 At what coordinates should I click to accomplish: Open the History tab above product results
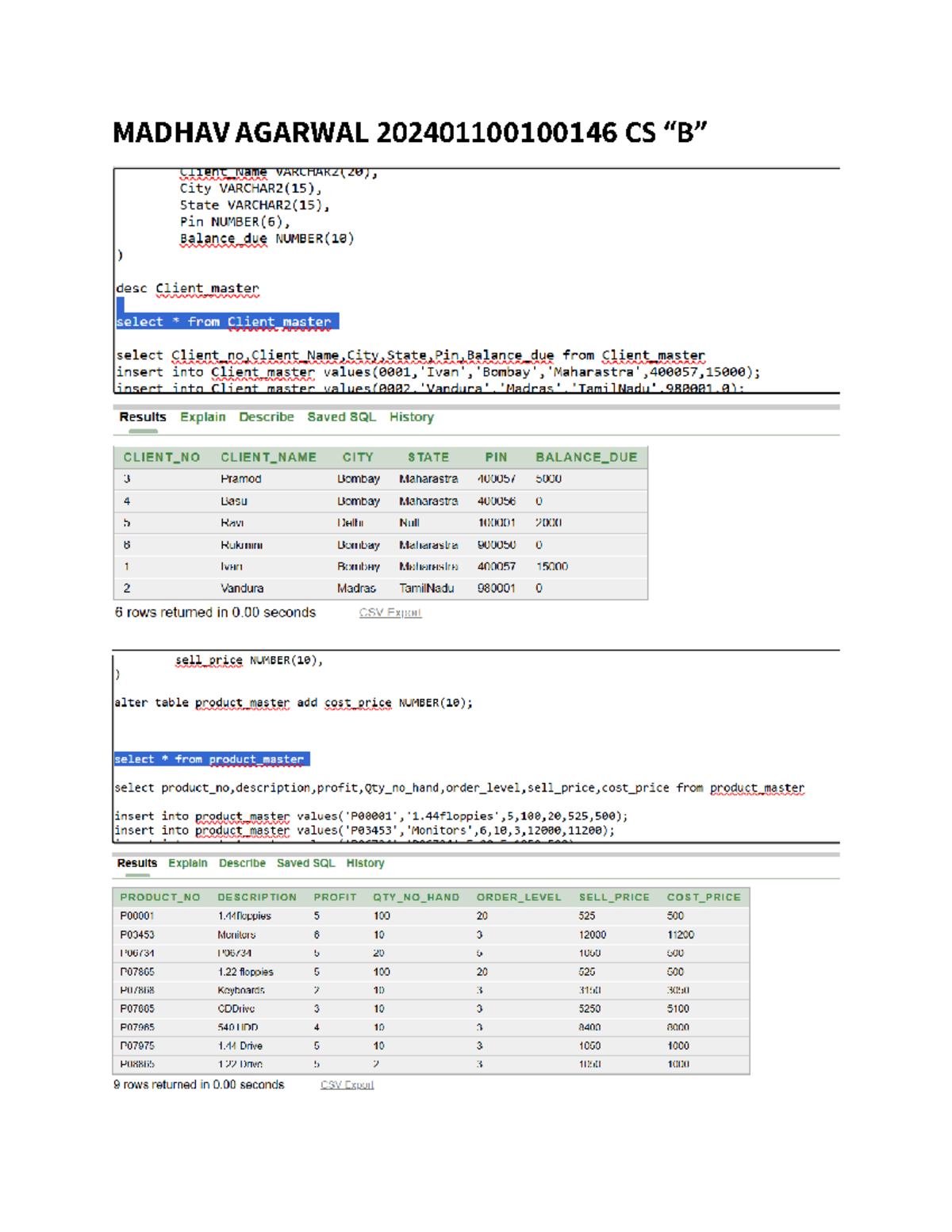pyautogui.click(x=364, y=863)
